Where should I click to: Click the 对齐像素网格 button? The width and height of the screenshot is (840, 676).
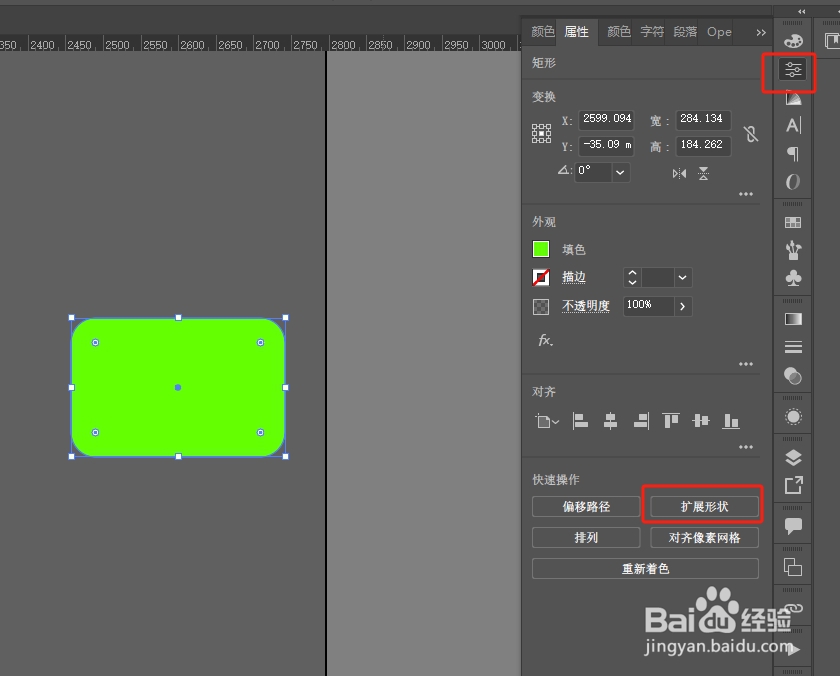point(704,537)
